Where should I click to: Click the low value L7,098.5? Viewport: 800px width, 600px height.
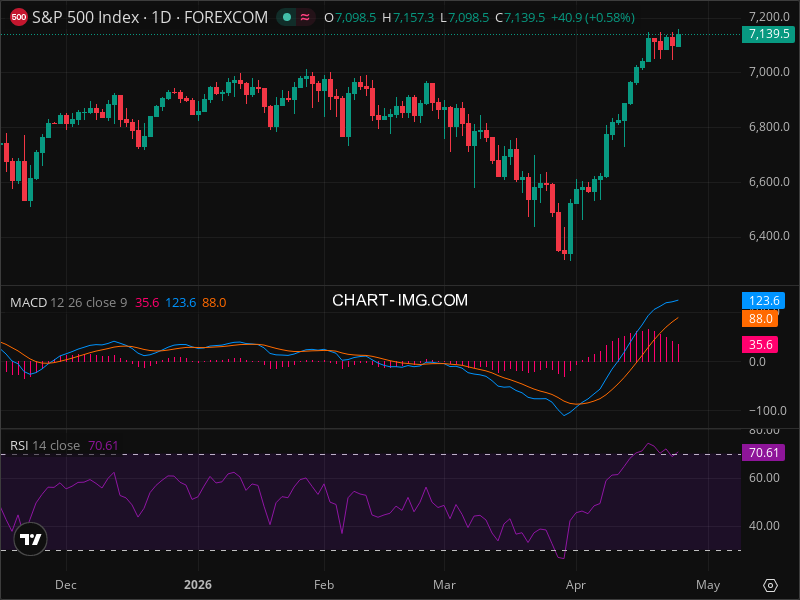click(x=464, y=18)
